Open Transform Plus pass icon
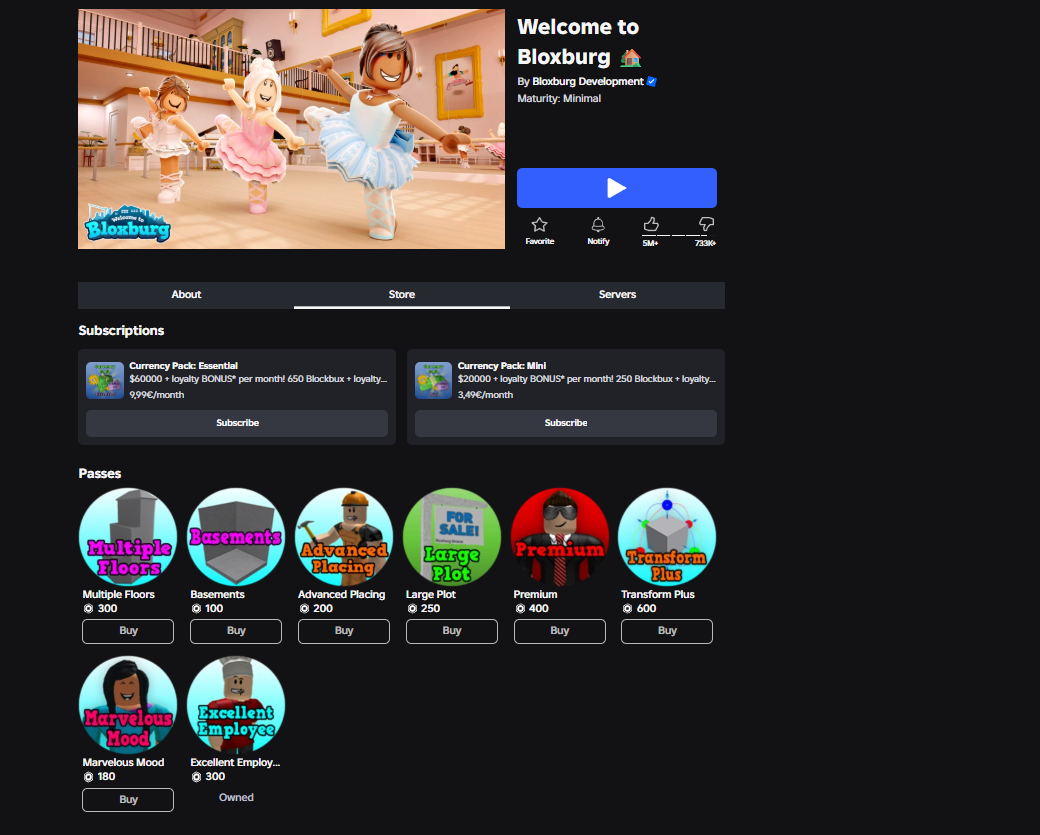This screenshot has height=835, width=1040. point(667,537)
